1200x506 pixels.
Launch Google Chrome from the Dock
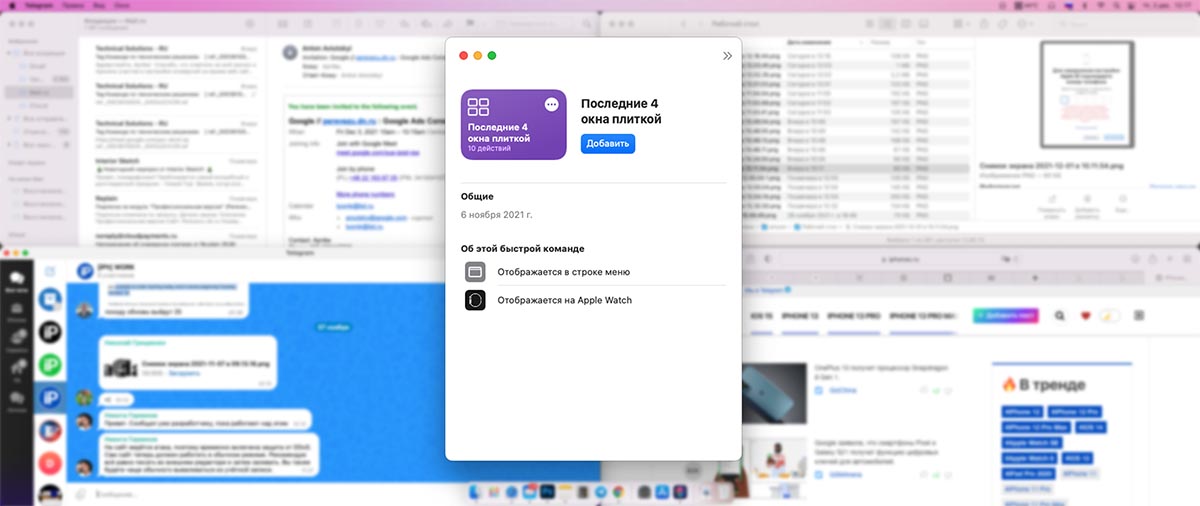tap(619, 492)
